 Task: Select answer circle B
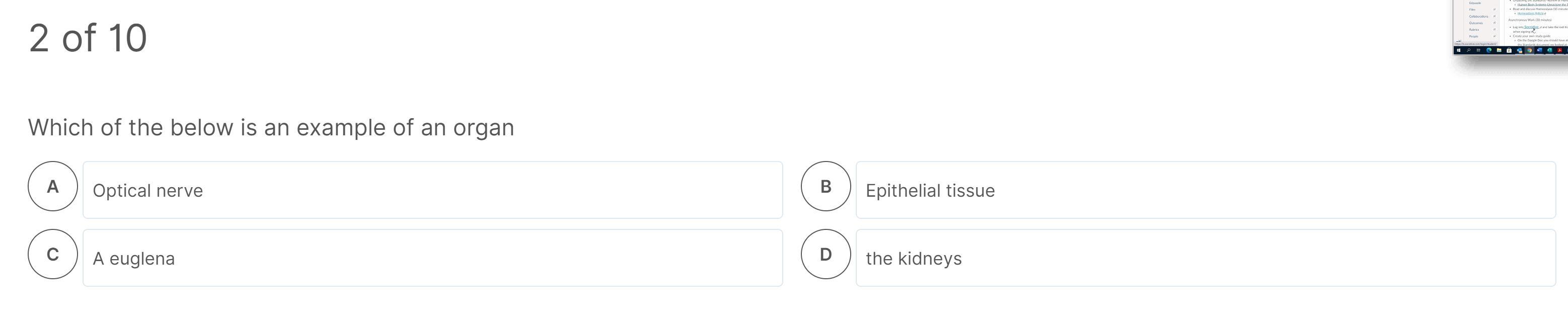(826, 186)
